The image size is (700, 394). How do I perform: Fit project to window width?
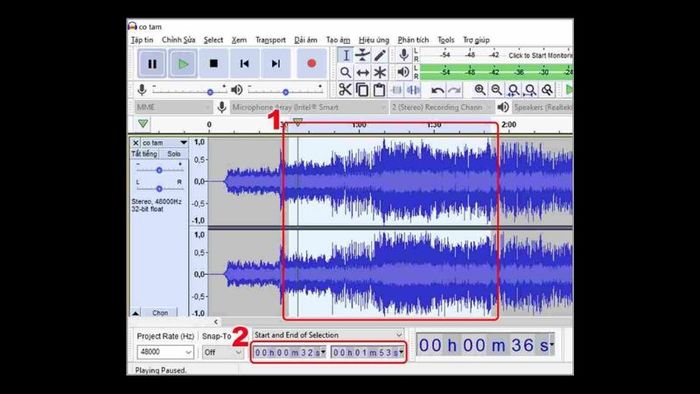[x=530, y=90]
